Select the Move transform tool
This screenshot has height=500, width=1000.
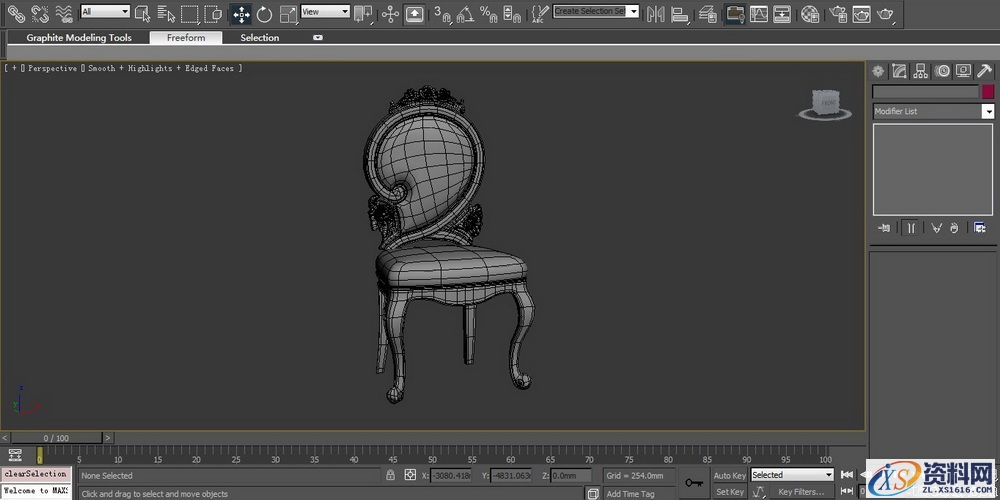241,14
